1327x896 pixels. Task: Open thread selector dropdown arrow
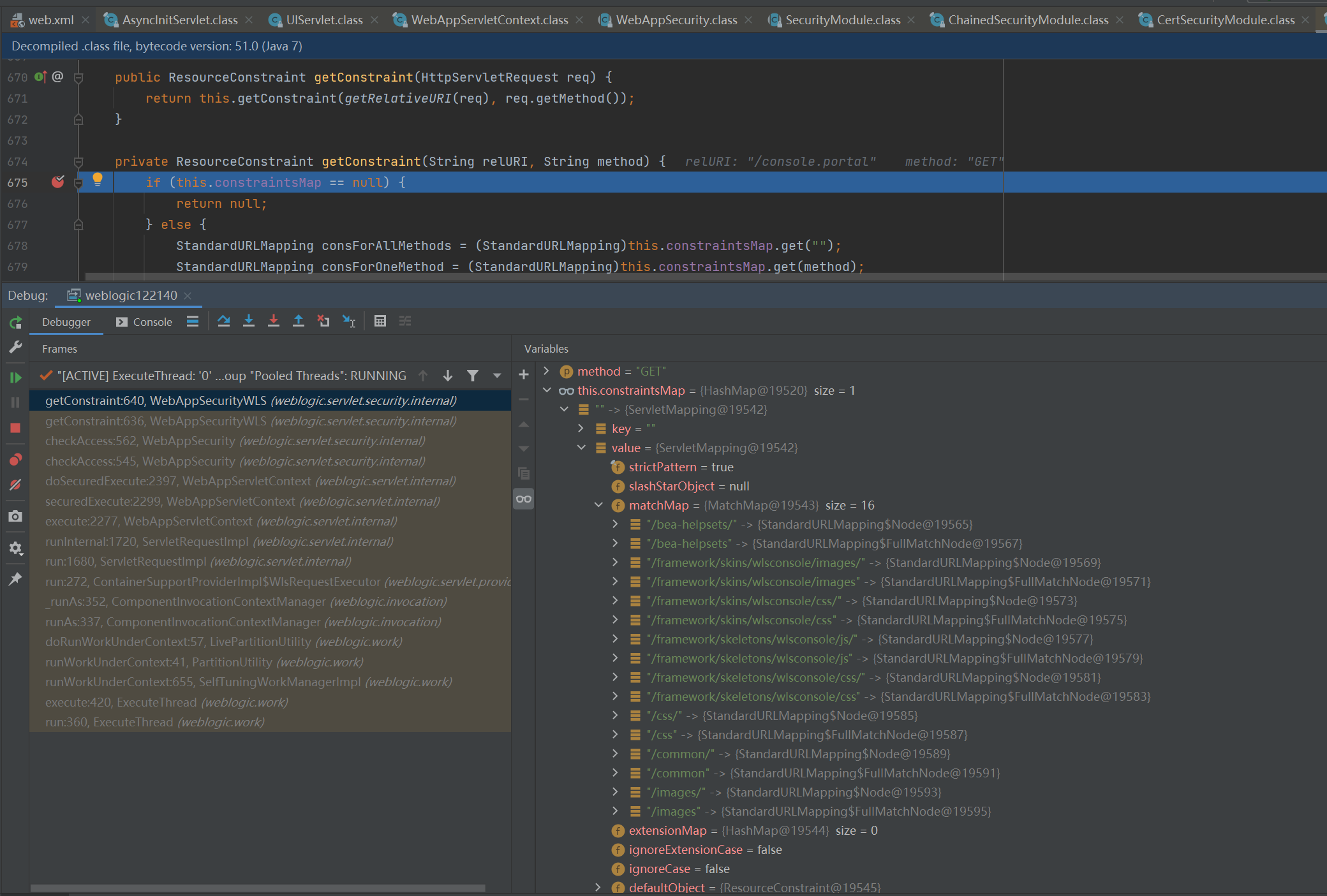click(x=497, y=376)
